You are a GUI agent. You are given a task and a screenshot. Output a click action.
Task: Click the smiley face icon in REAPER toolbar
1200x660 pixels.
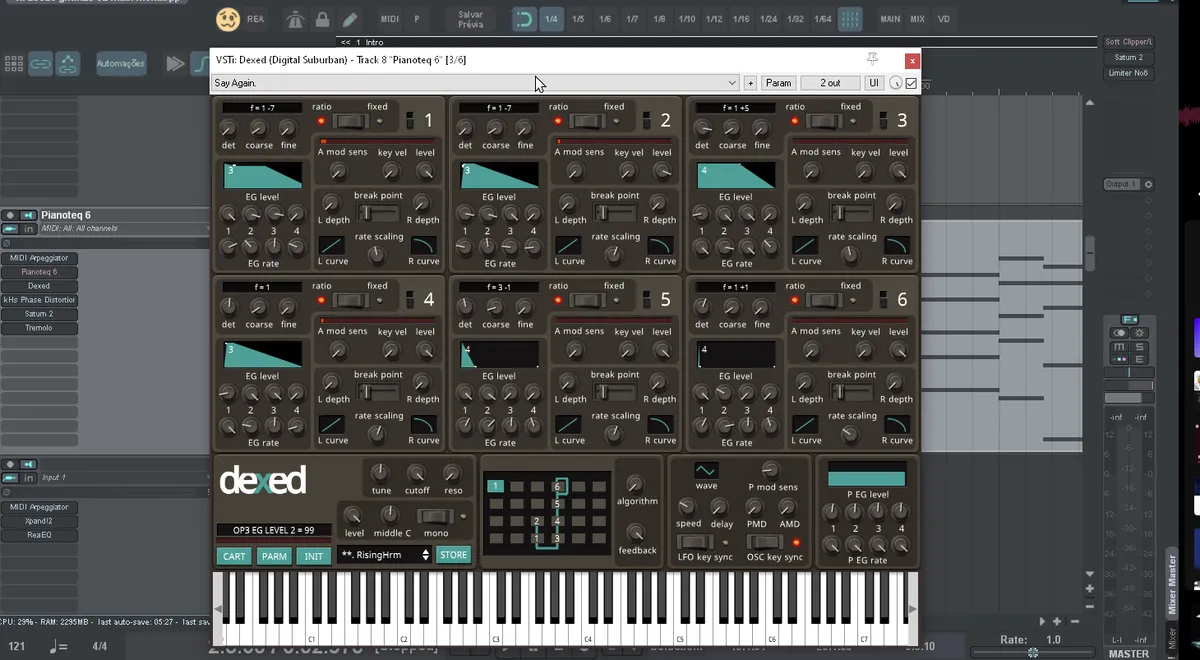228,18
